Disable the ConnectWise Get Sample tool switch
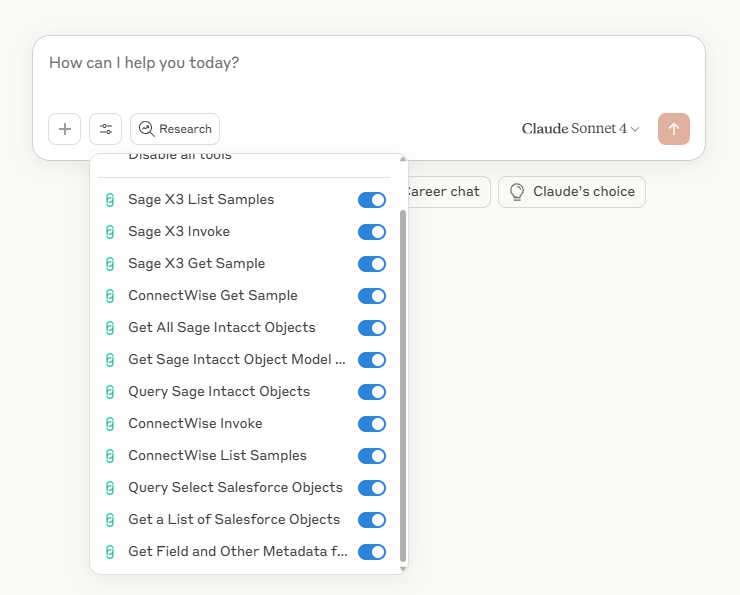The image size is (740, 595). (371, 296)
